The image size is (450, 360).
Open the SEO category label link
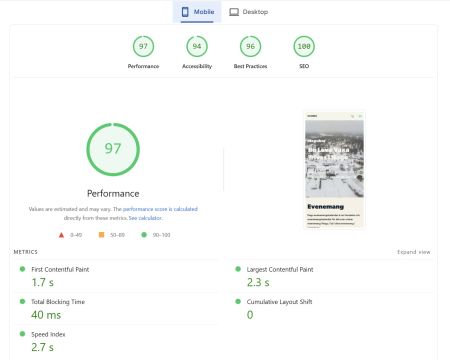point(304,66)
